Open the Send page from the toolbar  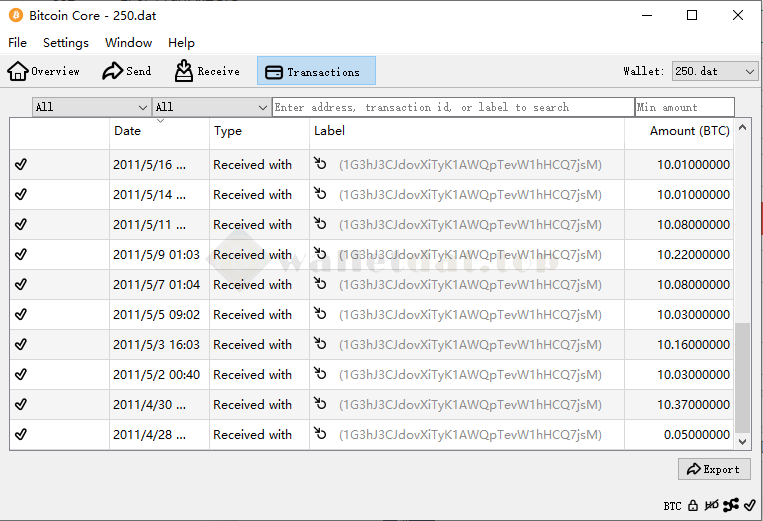click(x=127, y=71)
